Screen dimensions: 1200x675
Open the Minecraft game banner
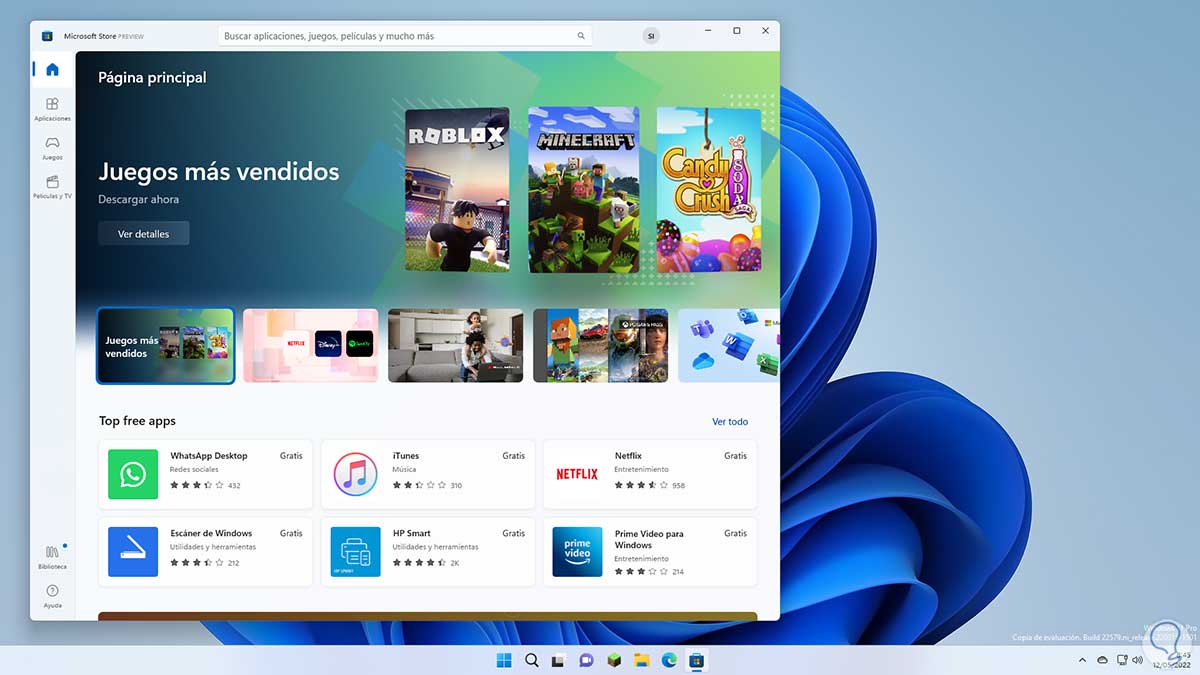point(583,190)
